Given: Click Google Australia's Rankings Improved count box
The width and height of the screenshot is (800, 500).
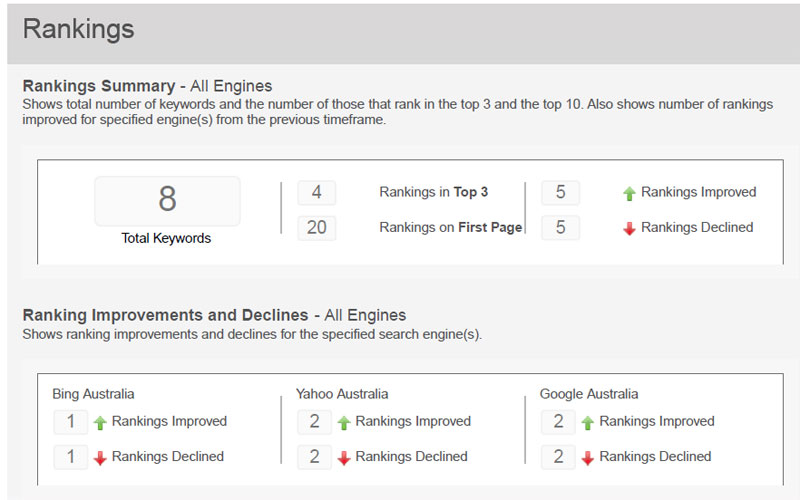Looking at the screenshot, I should click(558, 422).
